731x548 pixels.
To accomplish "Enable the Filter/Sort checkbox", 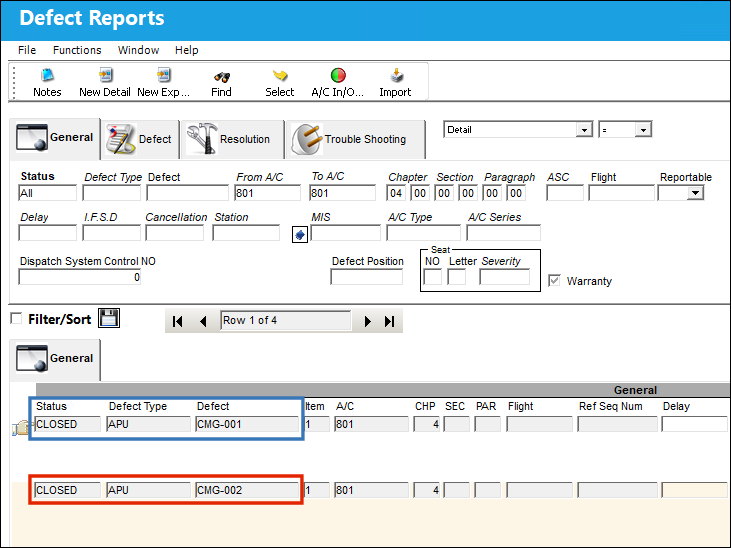I will pos(16,319).
